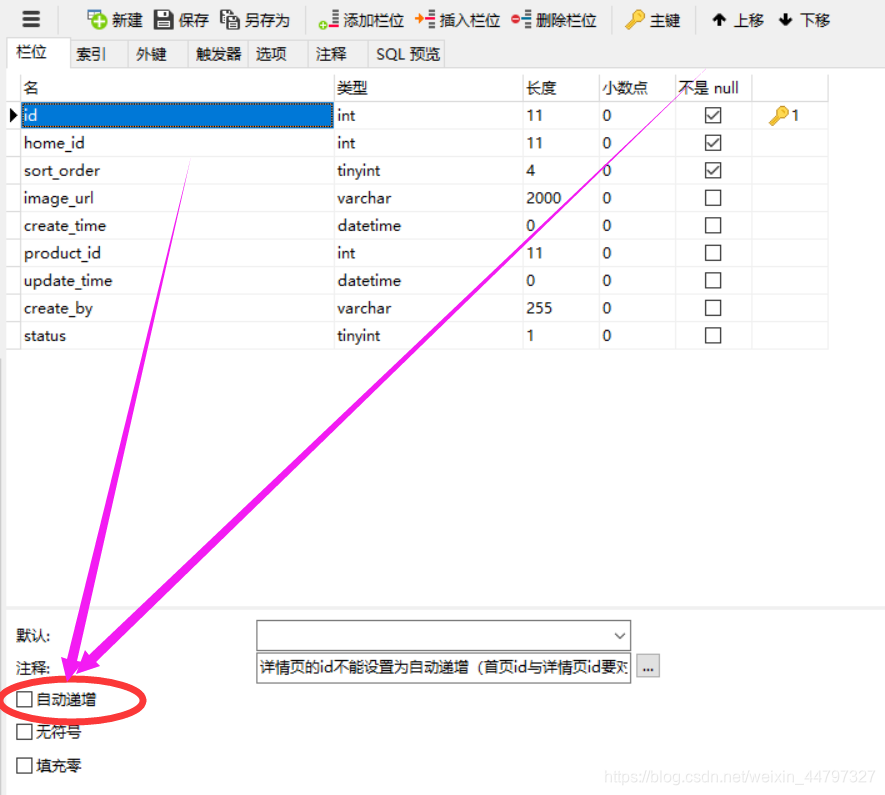
Task: Enable not-null for update_time
Action: click(x=713, y=280)
